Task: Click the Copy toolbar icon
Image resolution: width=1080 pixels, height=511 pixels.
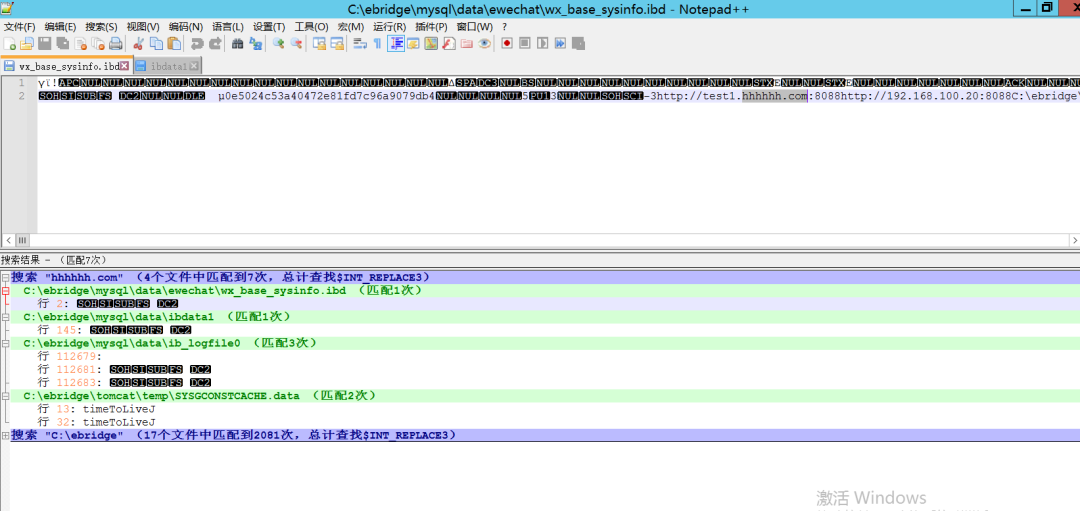Action: pos(156,43)
